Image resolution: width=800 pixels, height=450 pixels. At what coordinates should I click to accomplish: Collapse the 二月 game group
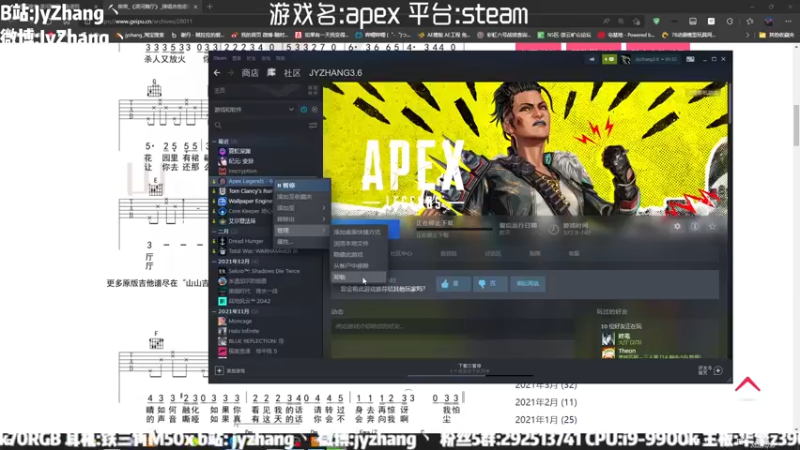click(x=215, y=231)
